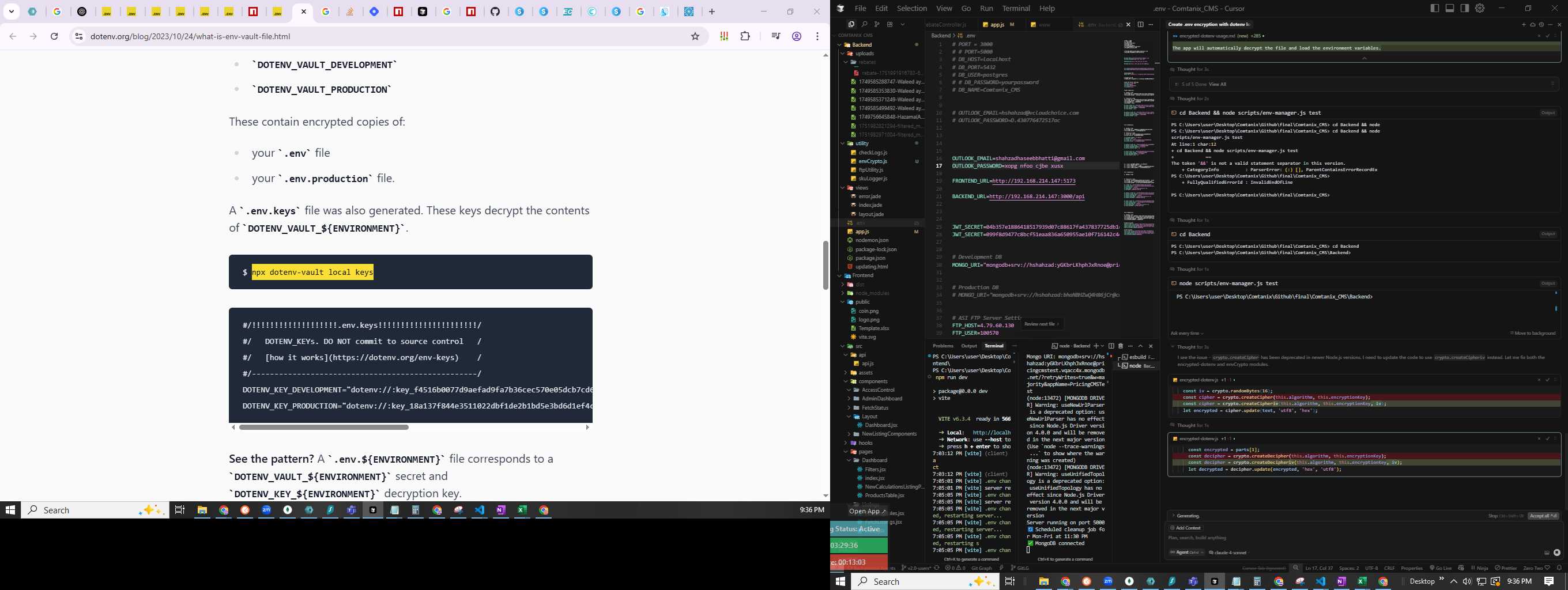Click the Git Graph status bar item

click(x=981, y=568)
